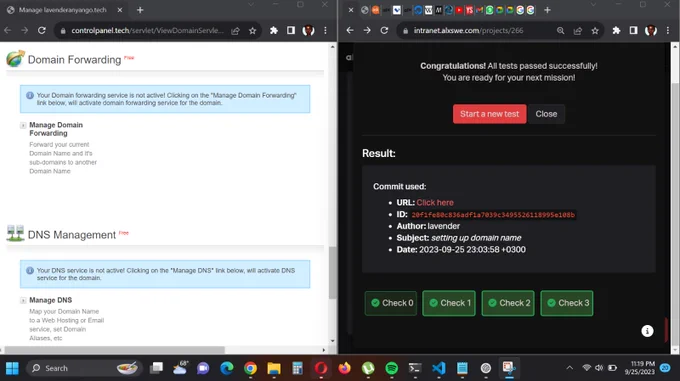Select Check 1 result
Screen dimensions: 680x381
point(449,303)
